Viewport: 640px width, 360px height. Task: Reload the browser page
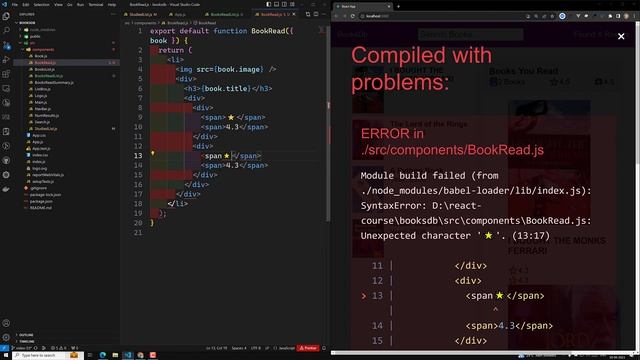tap(353, 16)
